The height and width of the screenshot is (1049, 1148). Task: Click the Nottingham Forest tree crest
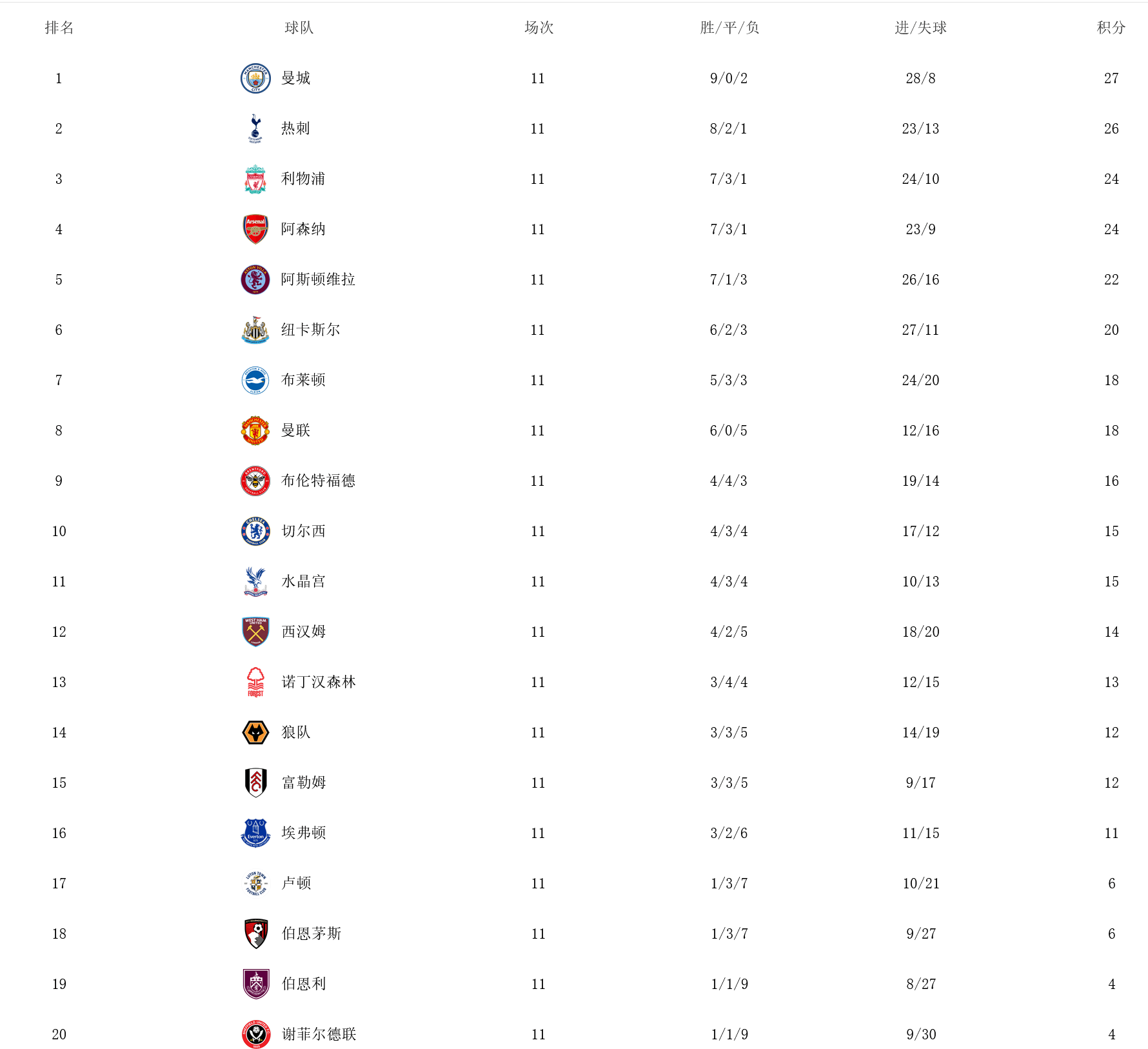point(255,682)
